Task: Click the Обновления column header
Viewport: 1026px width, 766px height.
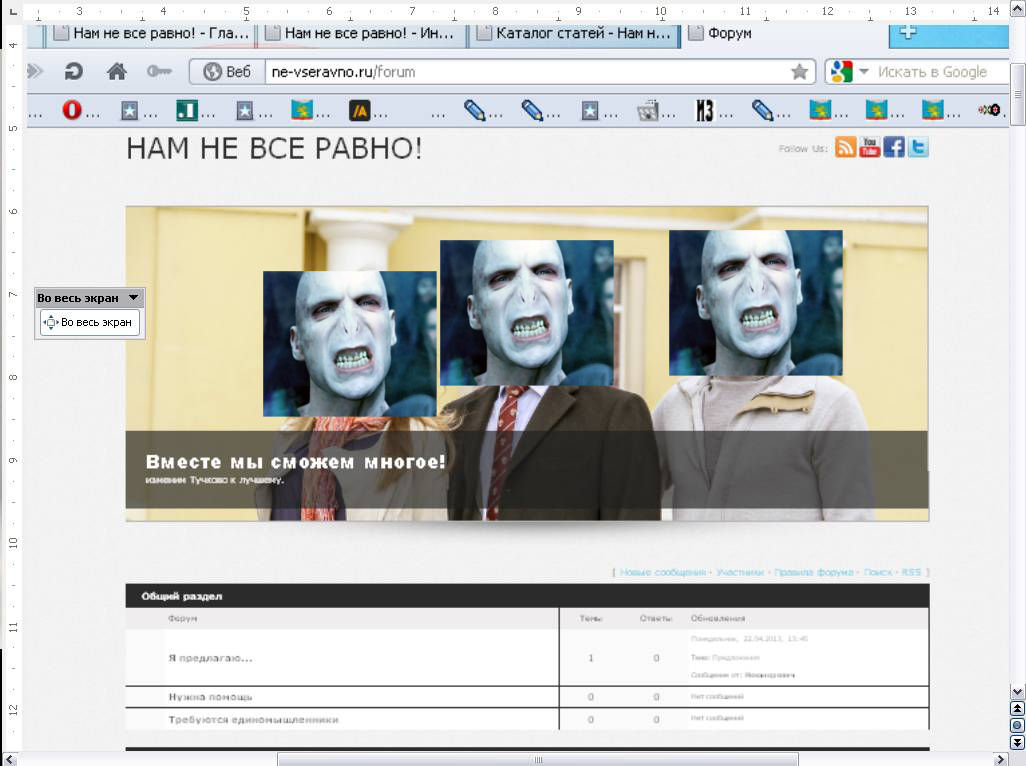Action: click(718, 618)
